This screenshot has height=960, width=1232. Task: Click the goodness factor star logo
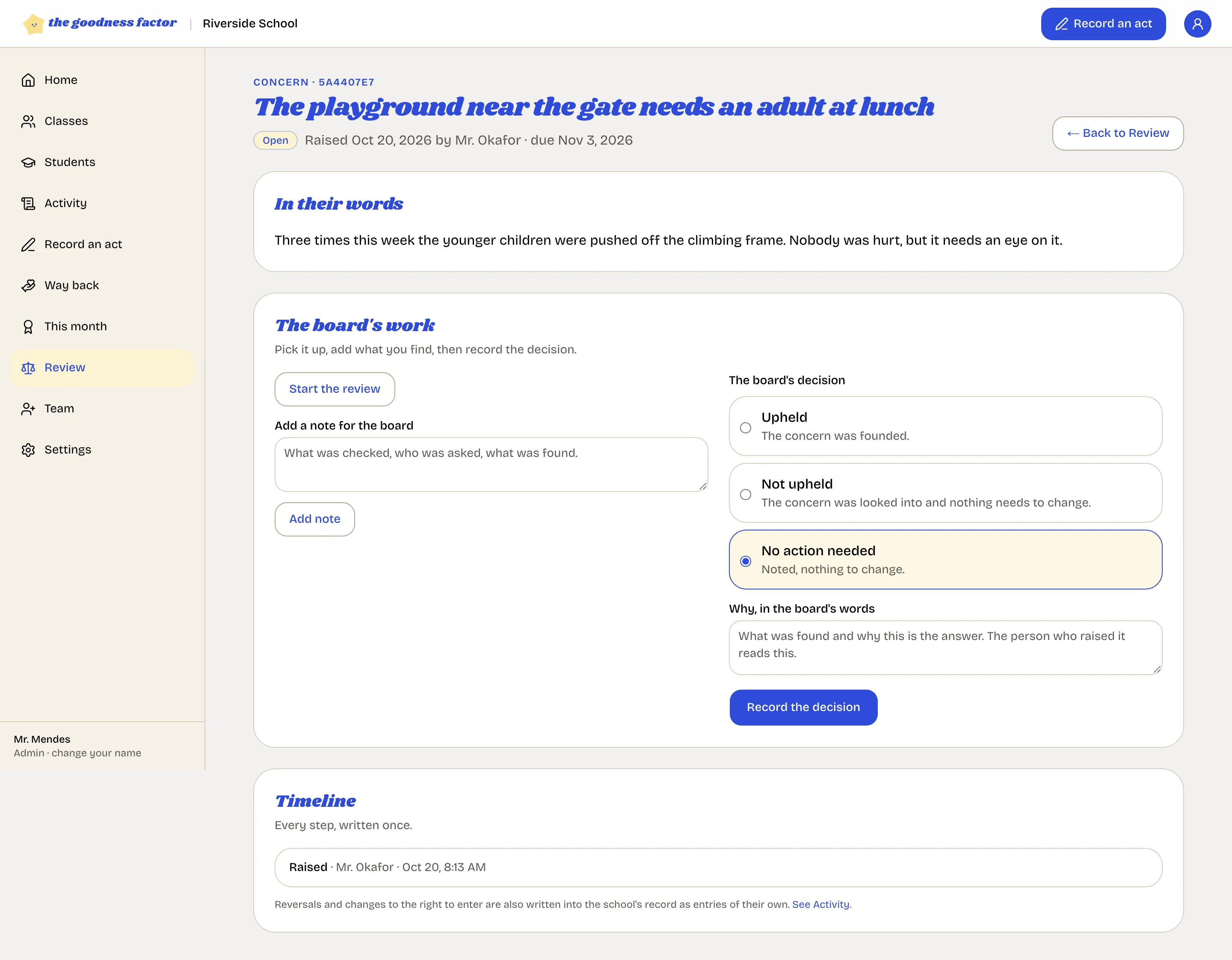point(34,24)
